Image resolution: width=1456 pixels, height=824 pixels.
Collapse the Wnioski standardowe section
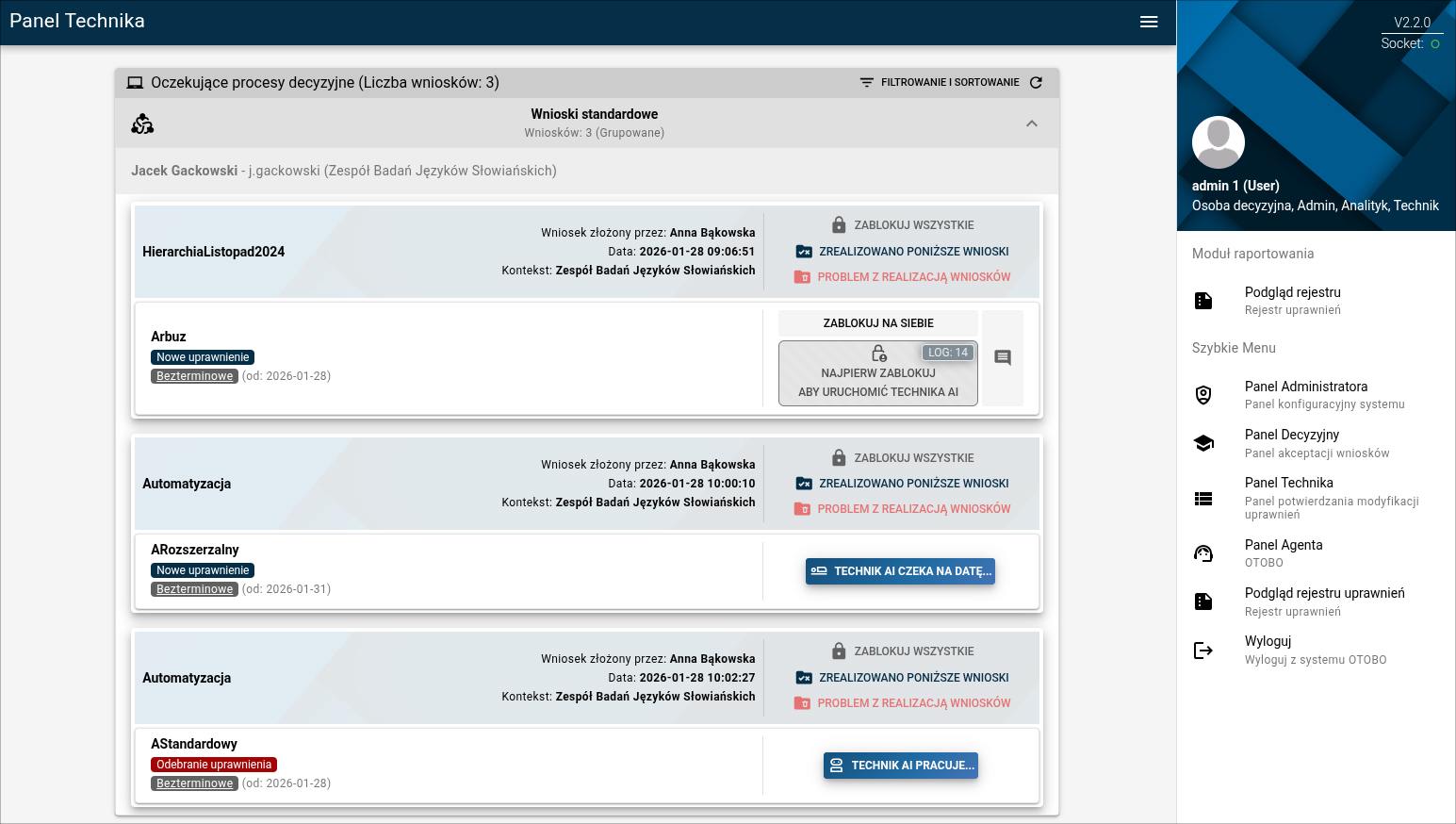pos(1031,124)
